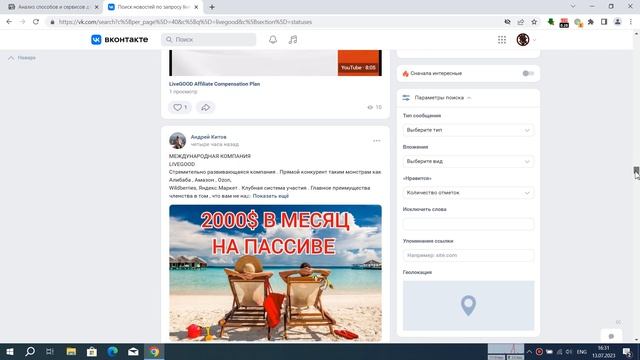Share the LiveGOOD video post

coord(205,107)
